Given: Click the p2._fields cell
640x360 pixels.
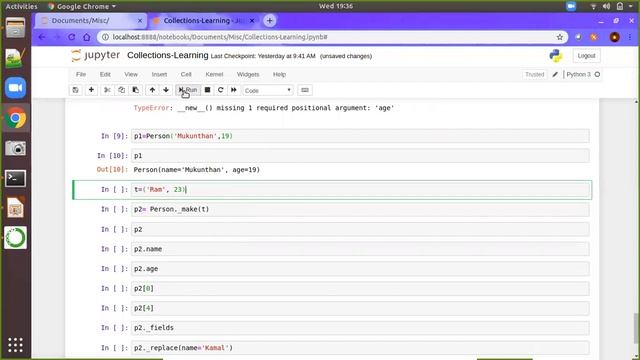Looking at the screenshot, I should [360, 328].
